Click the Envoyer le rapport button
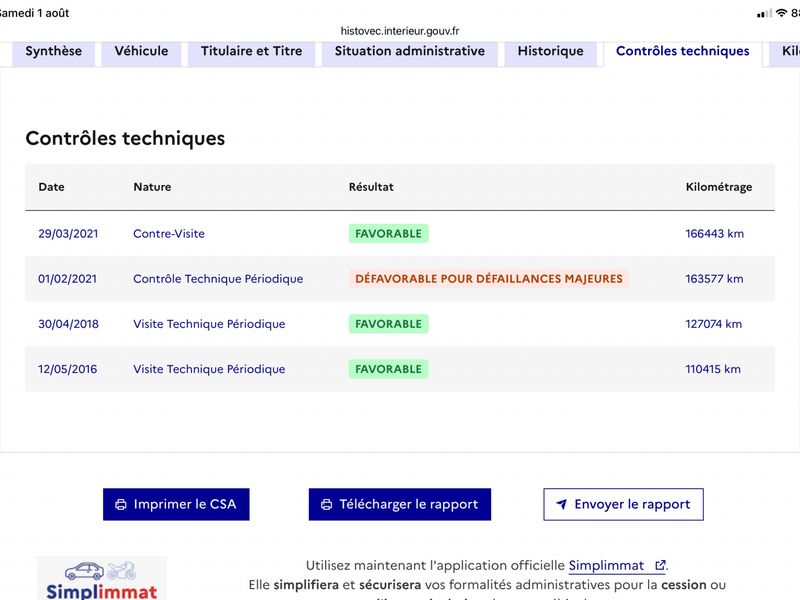800x600 pixels. coord(623,505)
